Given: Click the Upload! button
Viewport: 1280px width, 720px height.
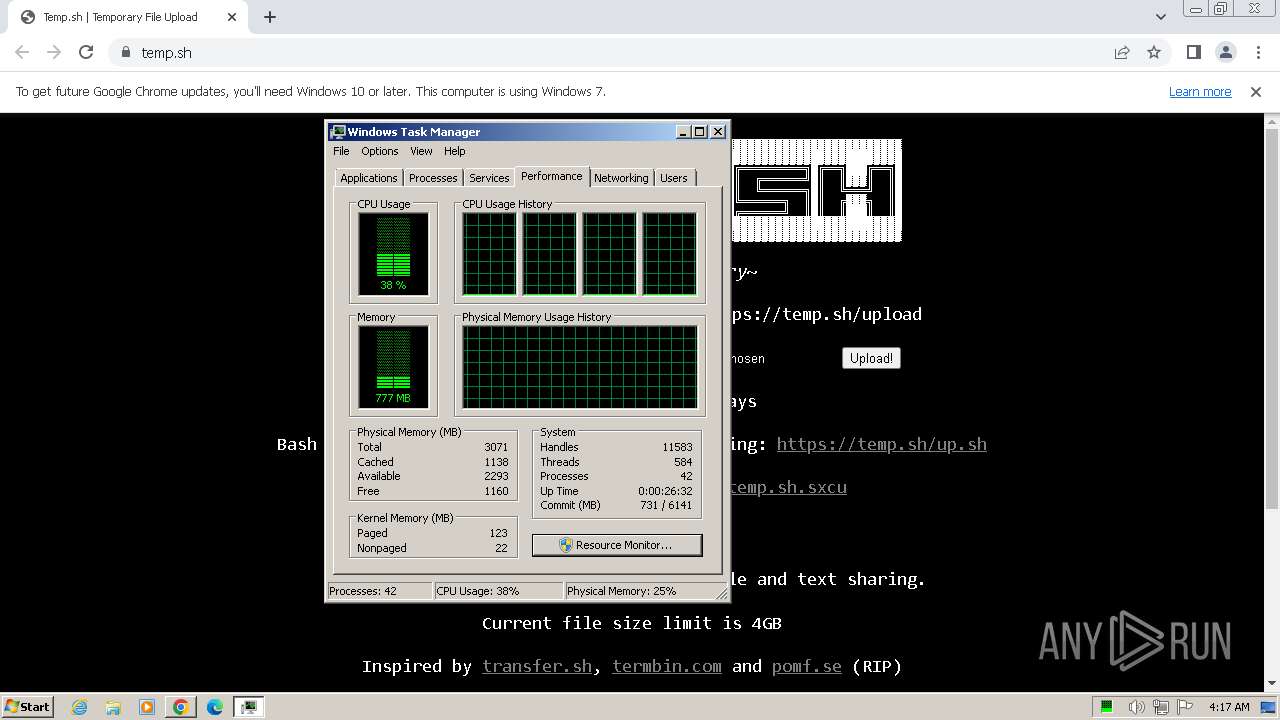Looking at the screenshot, I should coord(871,358).
